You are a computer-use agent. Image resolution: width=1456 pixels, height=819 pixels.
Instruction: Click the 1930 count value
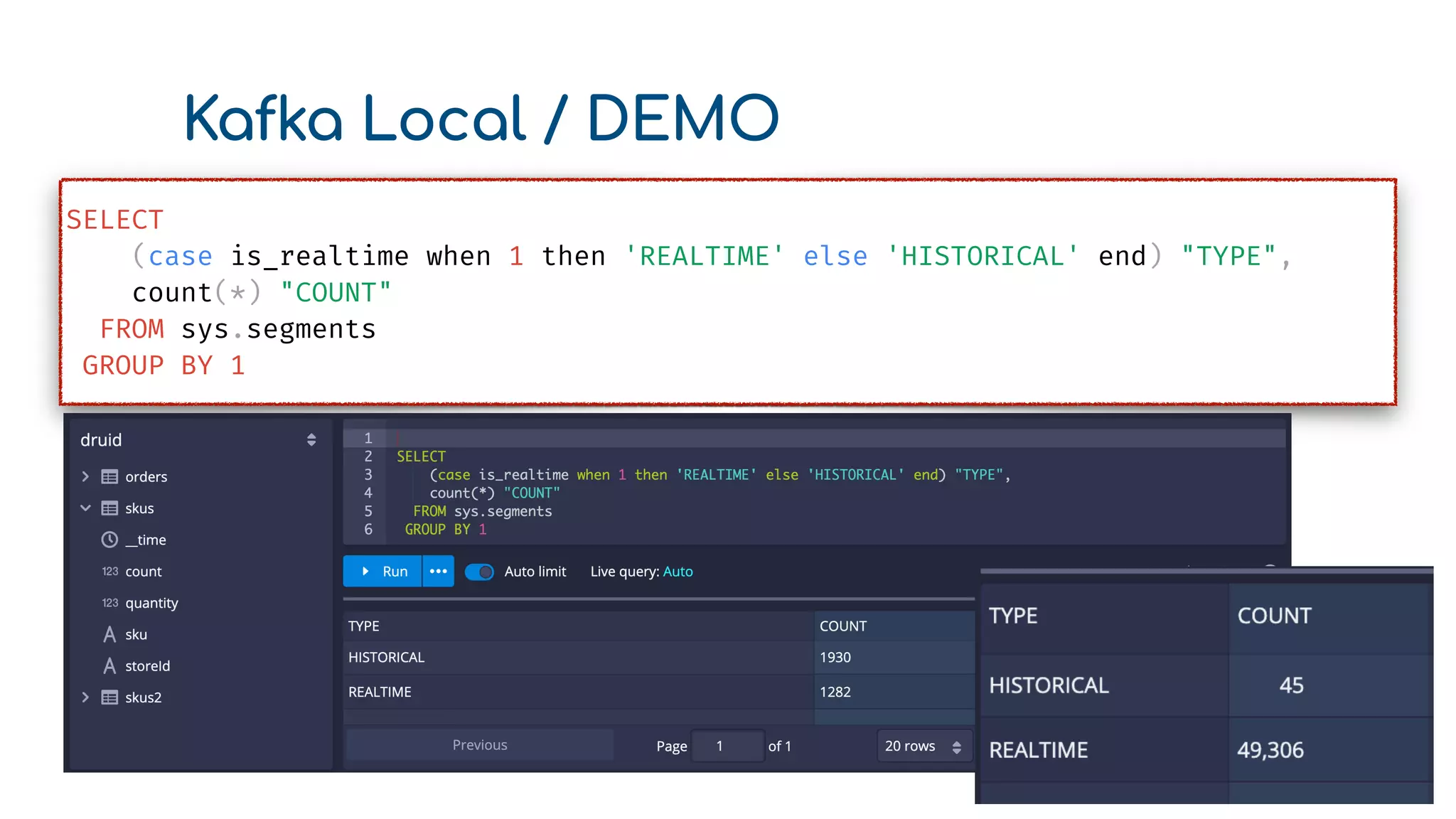coord(835,657)
